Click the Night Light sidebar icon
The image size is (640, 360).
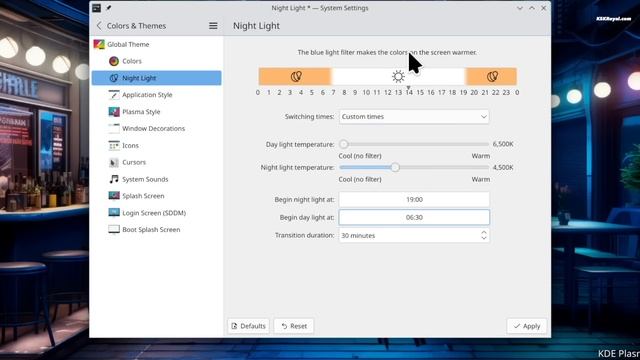point(114,78)
